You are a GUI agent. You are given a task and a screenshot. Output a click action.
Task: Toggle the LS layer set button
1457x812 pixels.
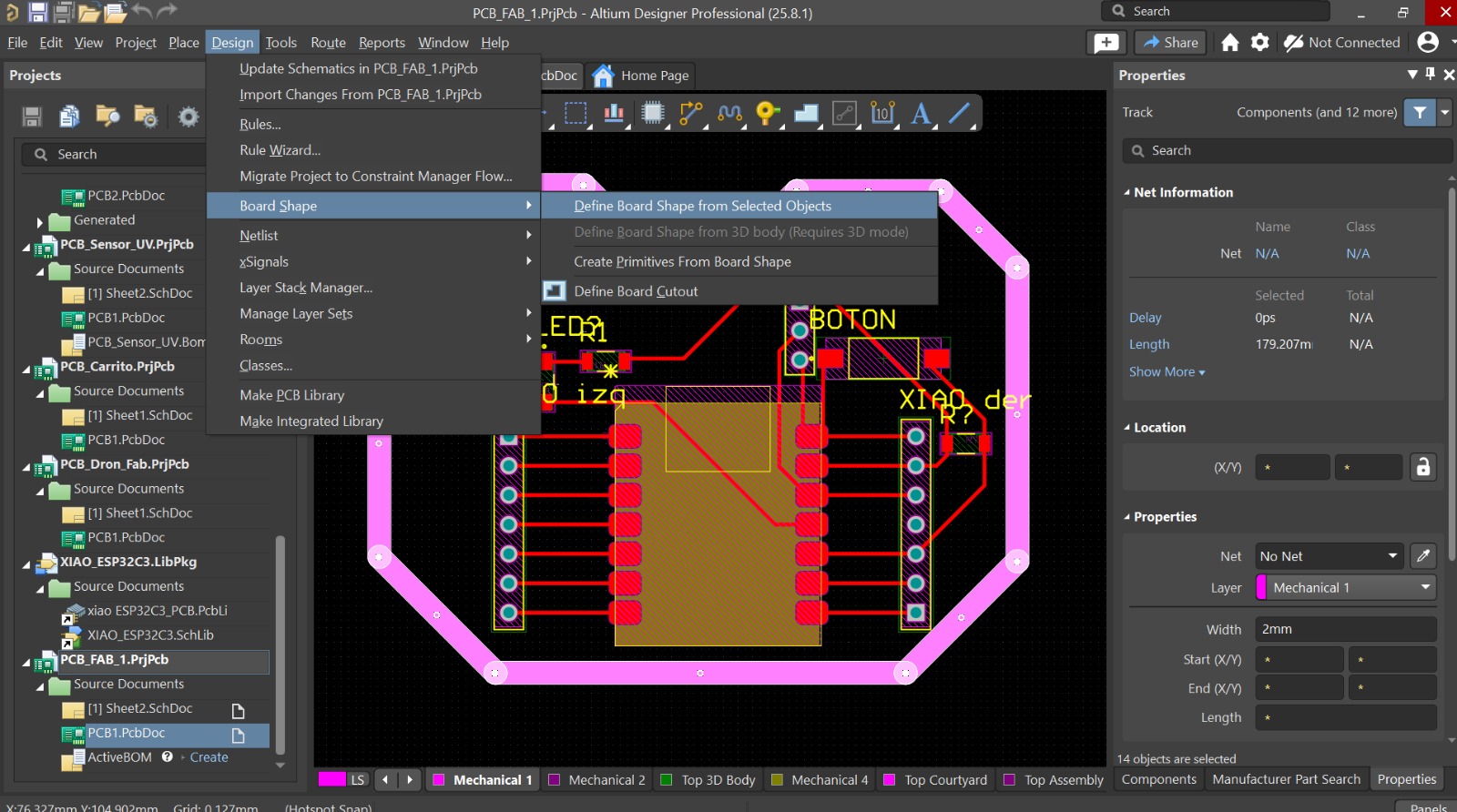click(358, 779)
